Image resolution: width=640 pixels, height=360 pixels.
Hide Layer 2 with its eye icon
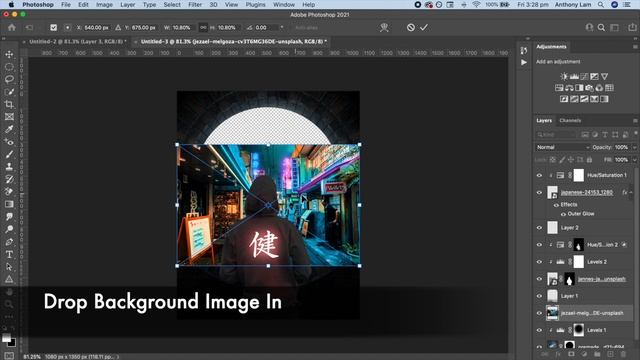(x=539, y=228)
